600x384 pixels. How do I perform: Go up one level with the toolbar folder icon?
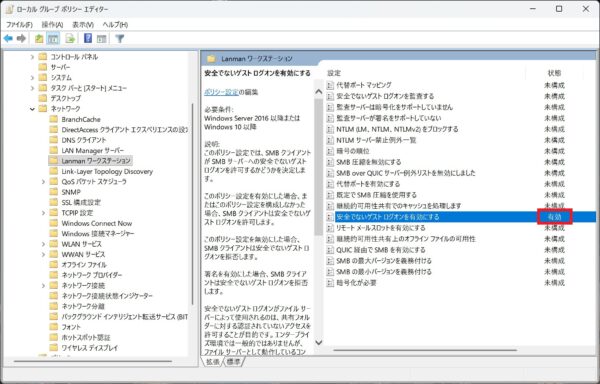click(39, 39)
